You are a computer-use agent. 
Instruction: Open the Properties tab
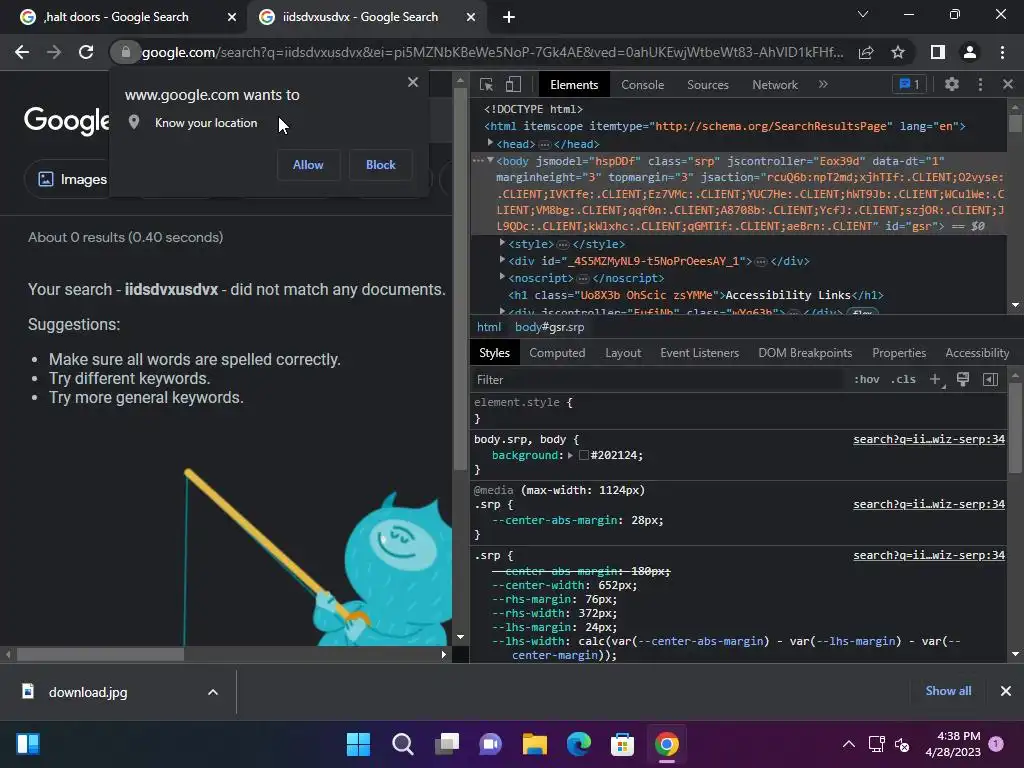899,353
